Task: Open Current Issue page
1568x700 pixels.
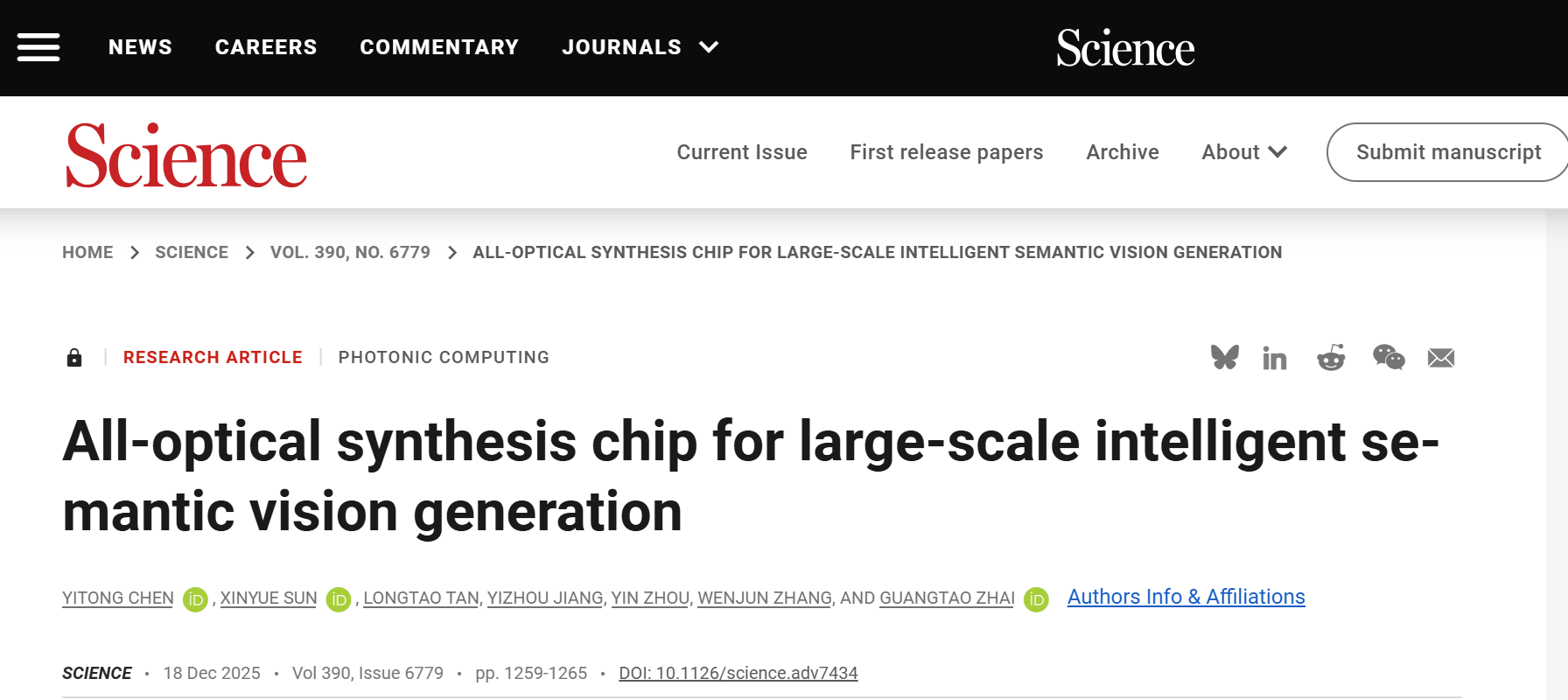Action: click(x=742, y=152)
